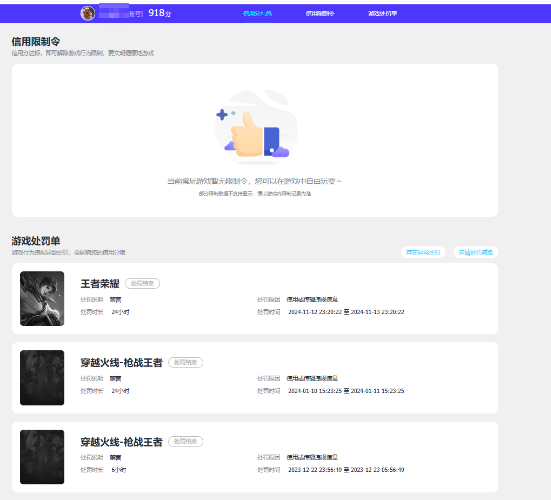
Task: Open underlined punishment reason for 王者荣耀
Action: click(x=312, y=299)
